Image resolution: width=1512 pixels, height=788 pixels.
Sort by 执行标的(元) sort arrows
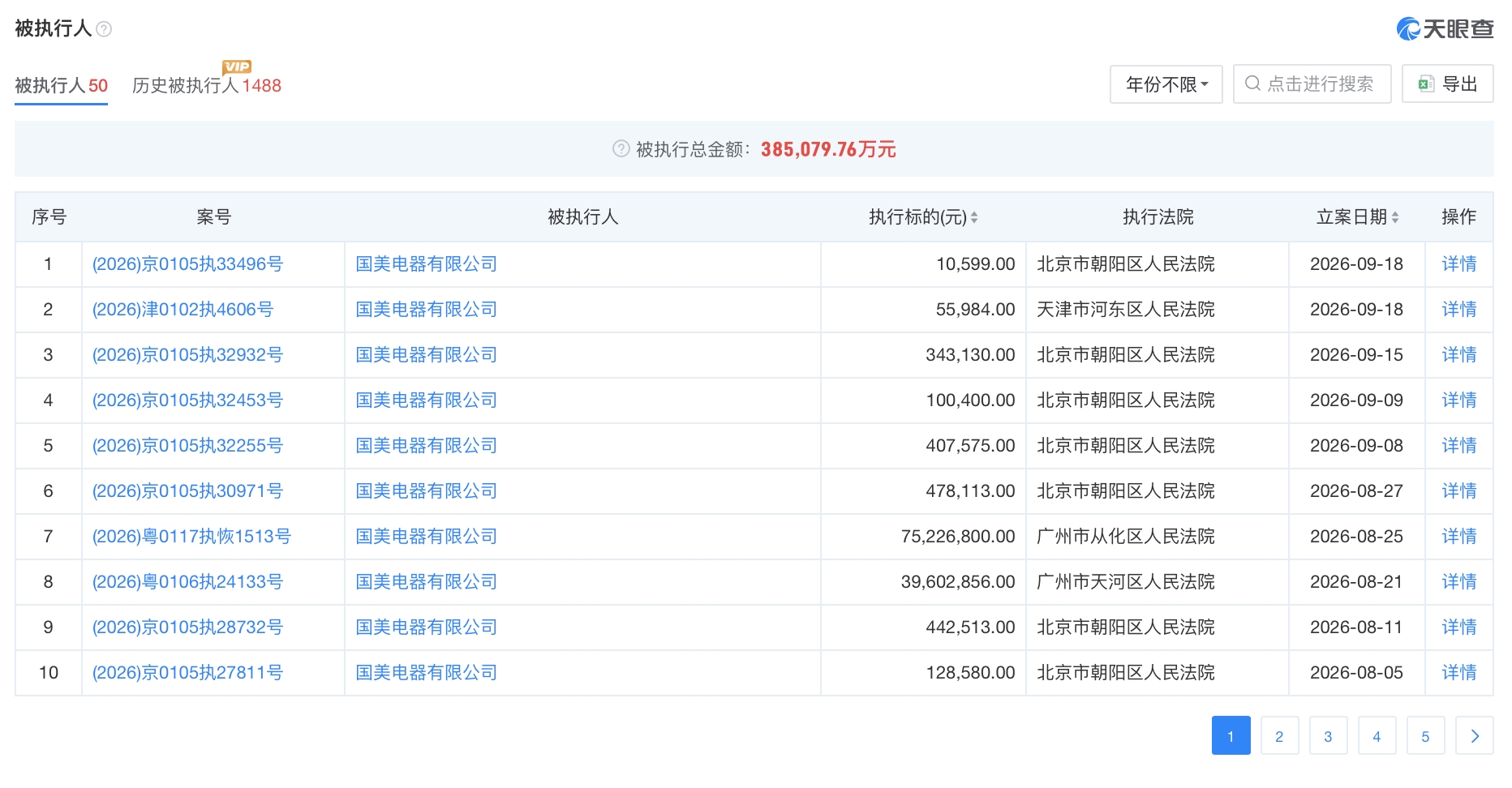(974, 217)
